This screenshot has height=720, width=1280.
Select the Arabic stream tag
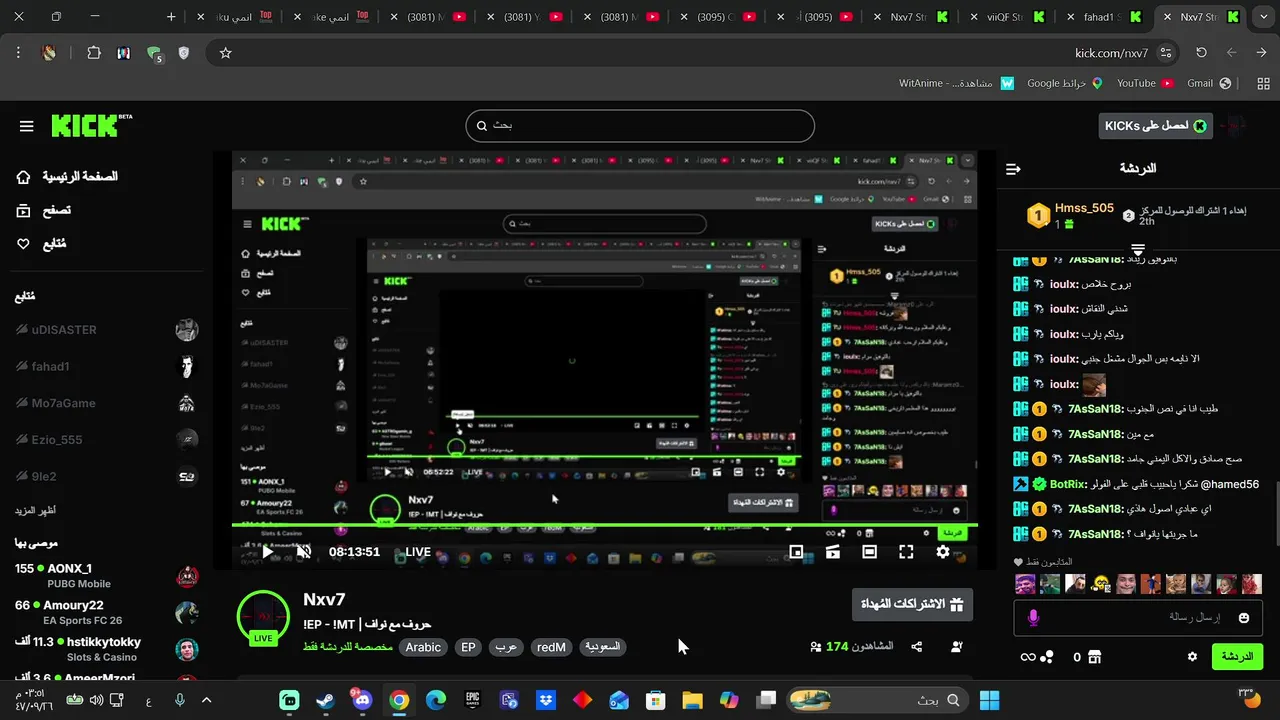423,647
